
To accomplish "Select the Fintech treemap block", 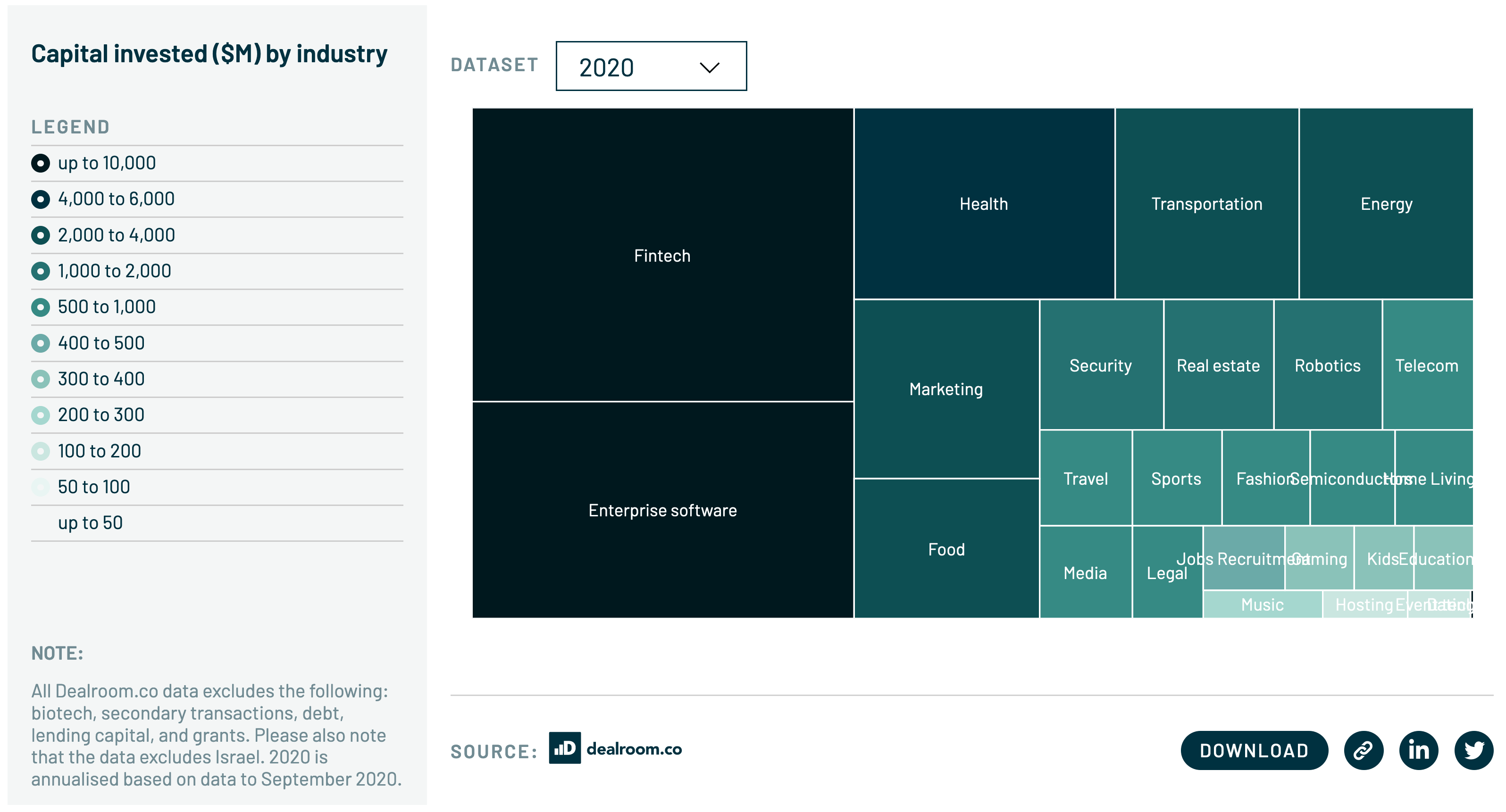I will 662,255.
